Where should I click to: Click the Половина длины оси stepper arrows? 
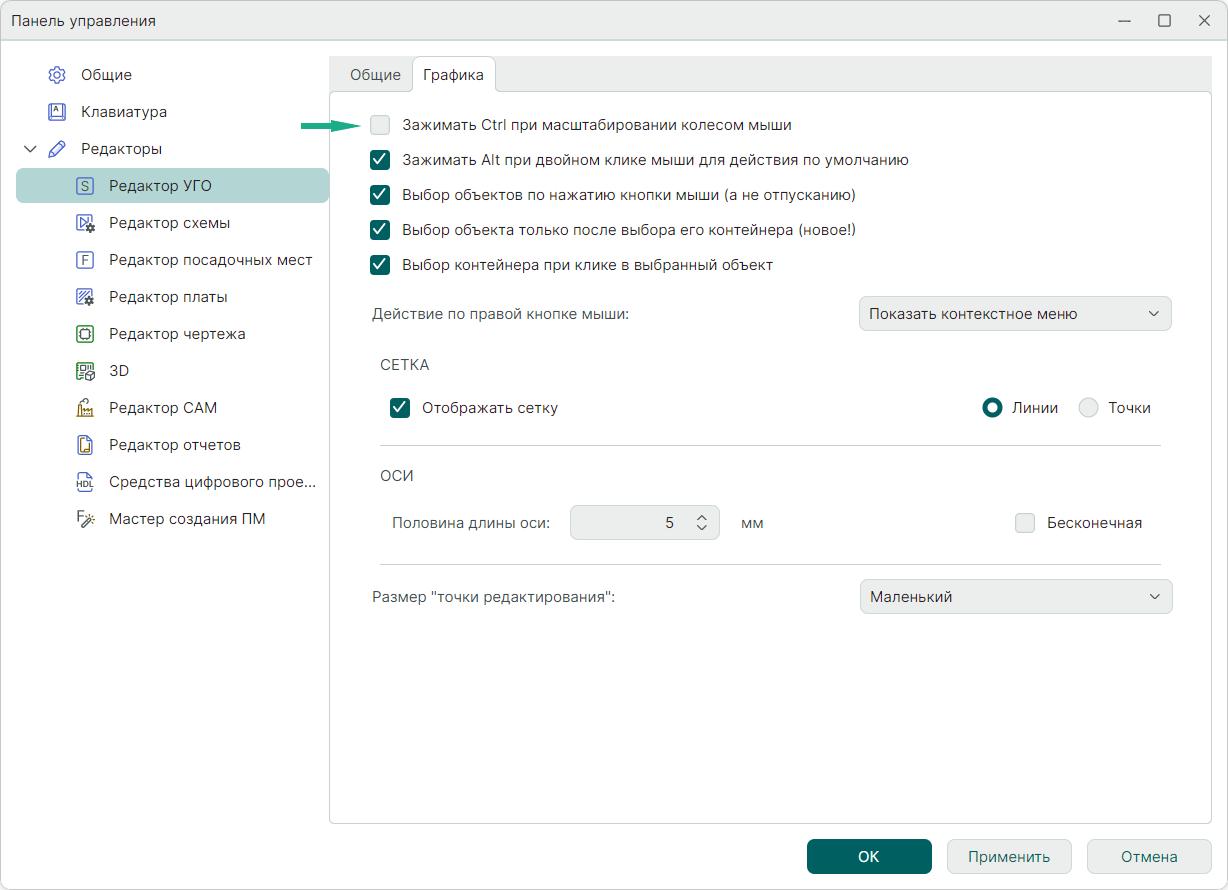(702, 523)
